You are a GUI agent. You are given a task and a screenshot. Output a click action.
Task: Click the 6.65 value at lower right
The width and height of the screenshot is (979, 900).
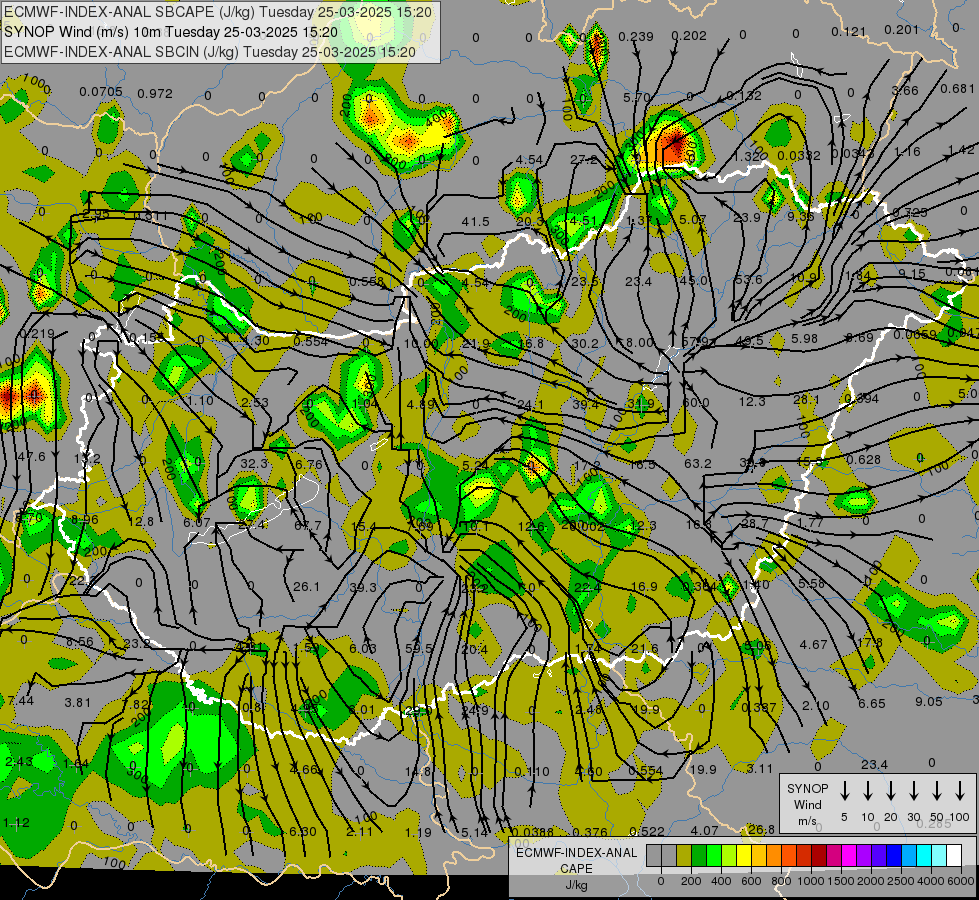(x=872, y=703)
